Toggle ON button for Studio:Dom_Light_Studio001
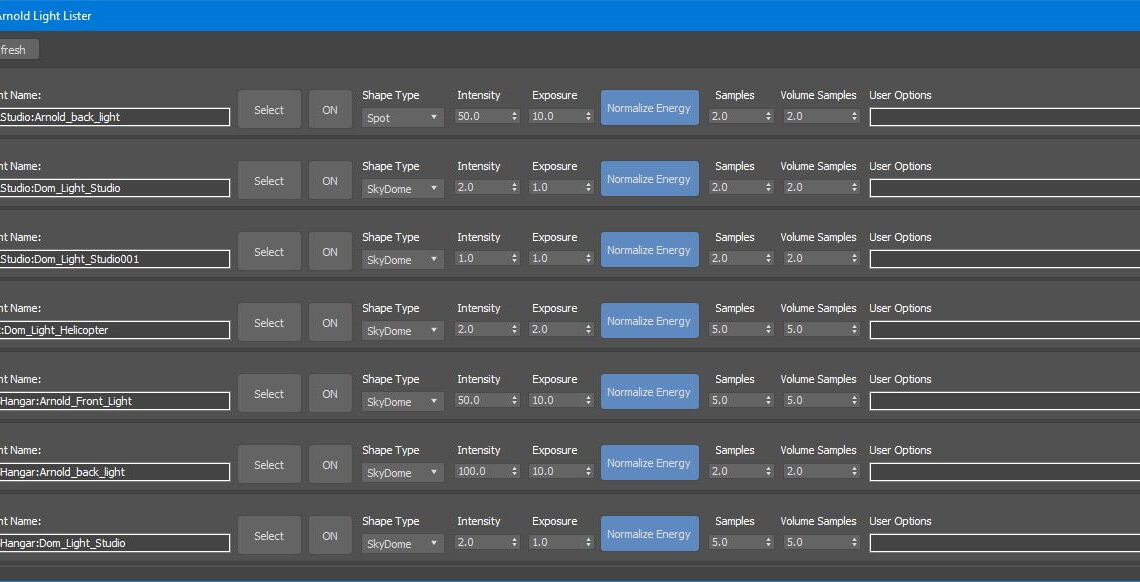The width and height of the screenshot is (1140, 582). coord(330,252)
